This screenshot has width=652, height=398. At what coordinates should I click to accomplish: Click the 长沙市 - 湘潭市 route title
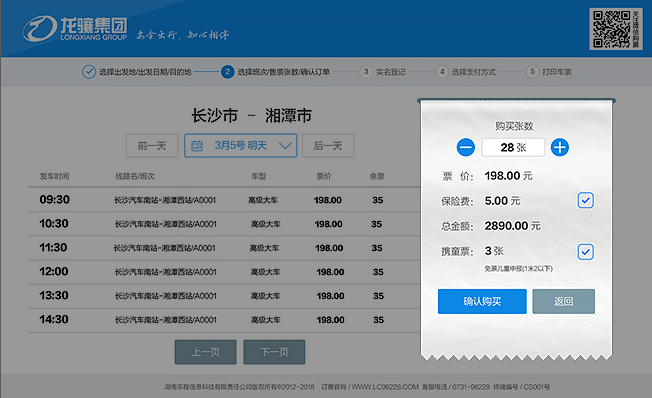coord(252,116)
